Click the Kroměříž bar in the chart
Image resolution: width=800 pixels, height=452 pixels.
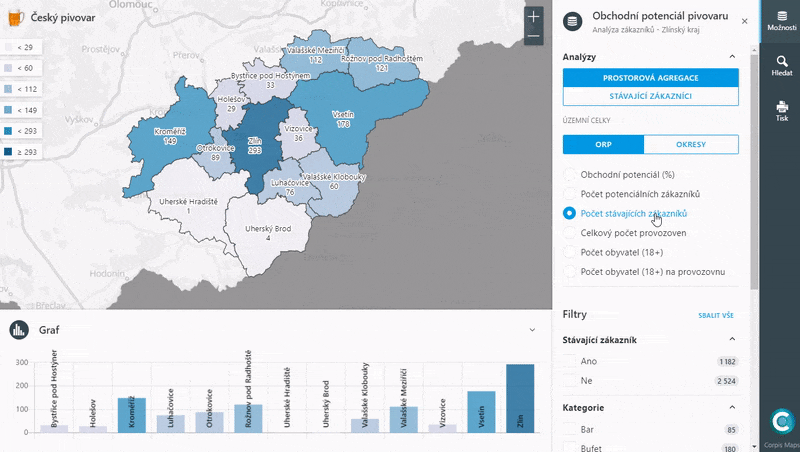132,415
